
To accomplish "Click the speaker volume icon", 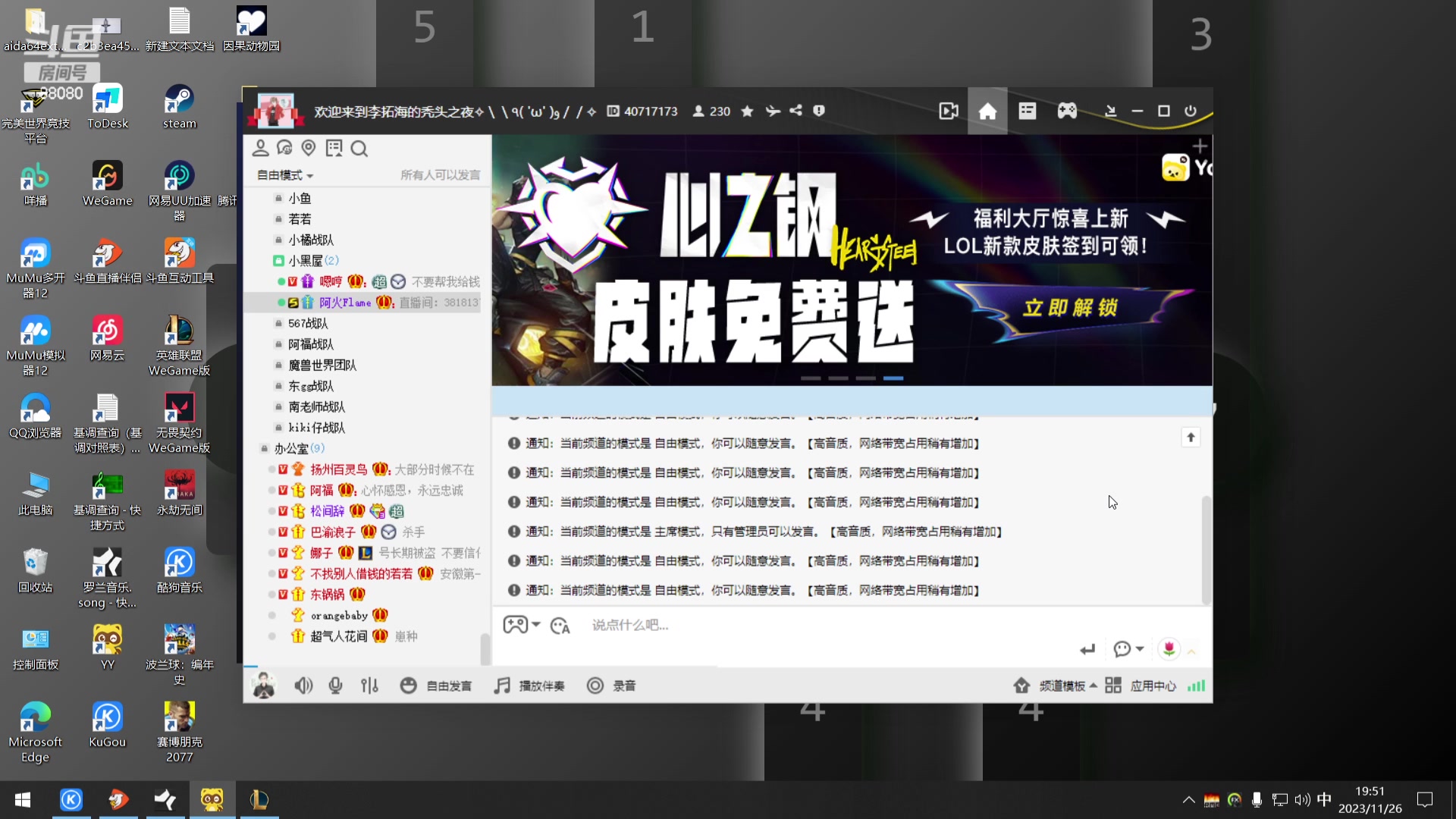I will [303, 685].
